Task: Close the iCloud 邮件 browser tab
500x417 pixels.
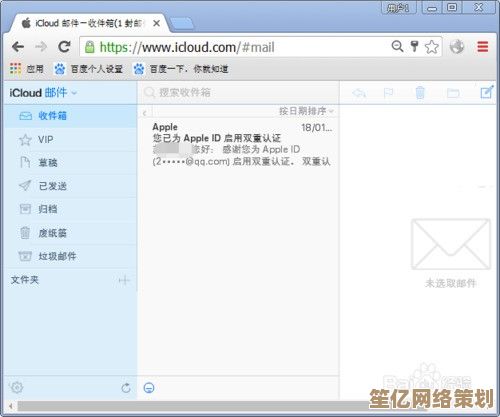Action: click(x=156, y=24)
